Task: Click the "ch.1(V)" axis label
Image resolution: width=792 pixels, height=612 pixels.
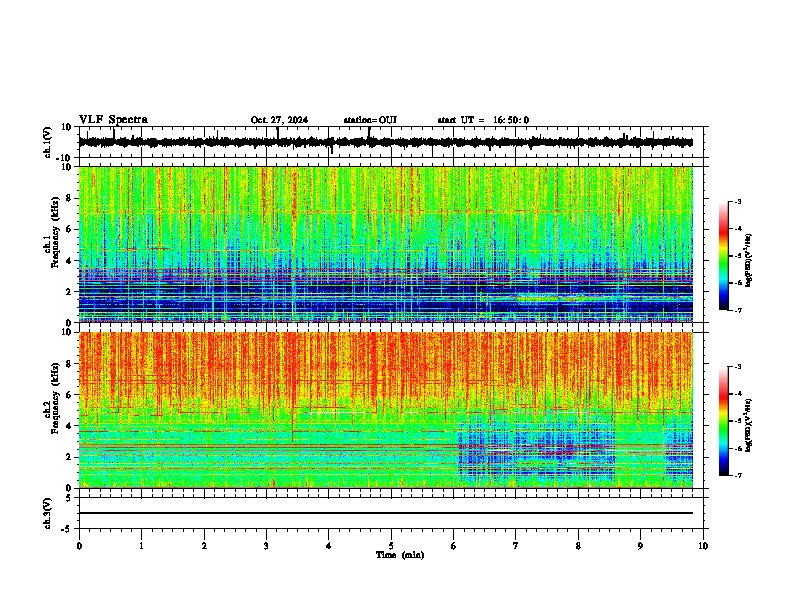Action: 48,142
